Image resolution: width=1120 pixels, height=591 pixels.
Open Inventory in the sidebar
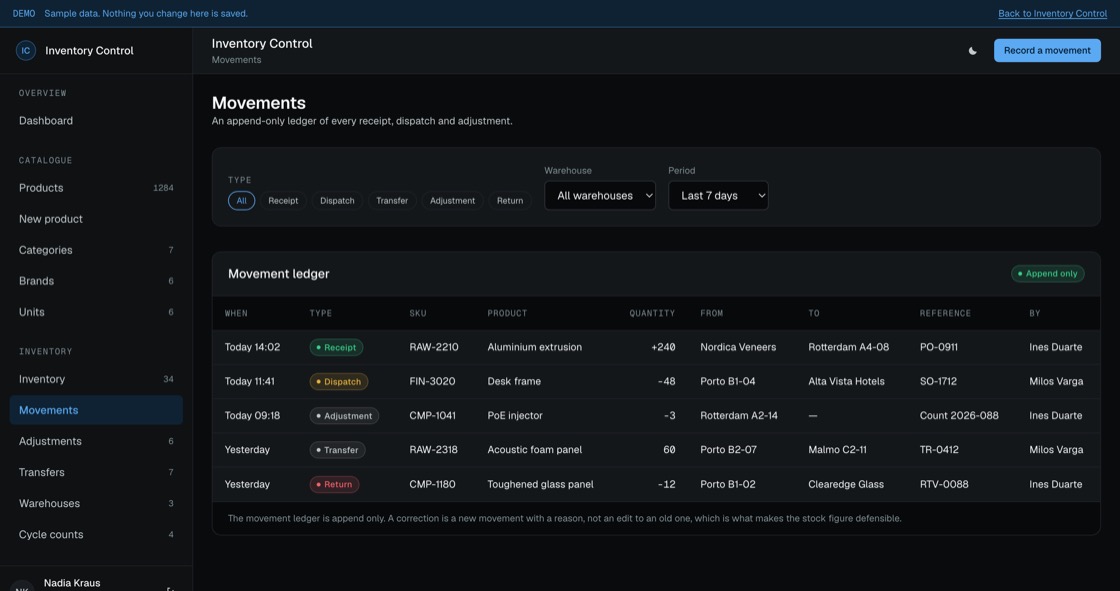tap(96, 379)
